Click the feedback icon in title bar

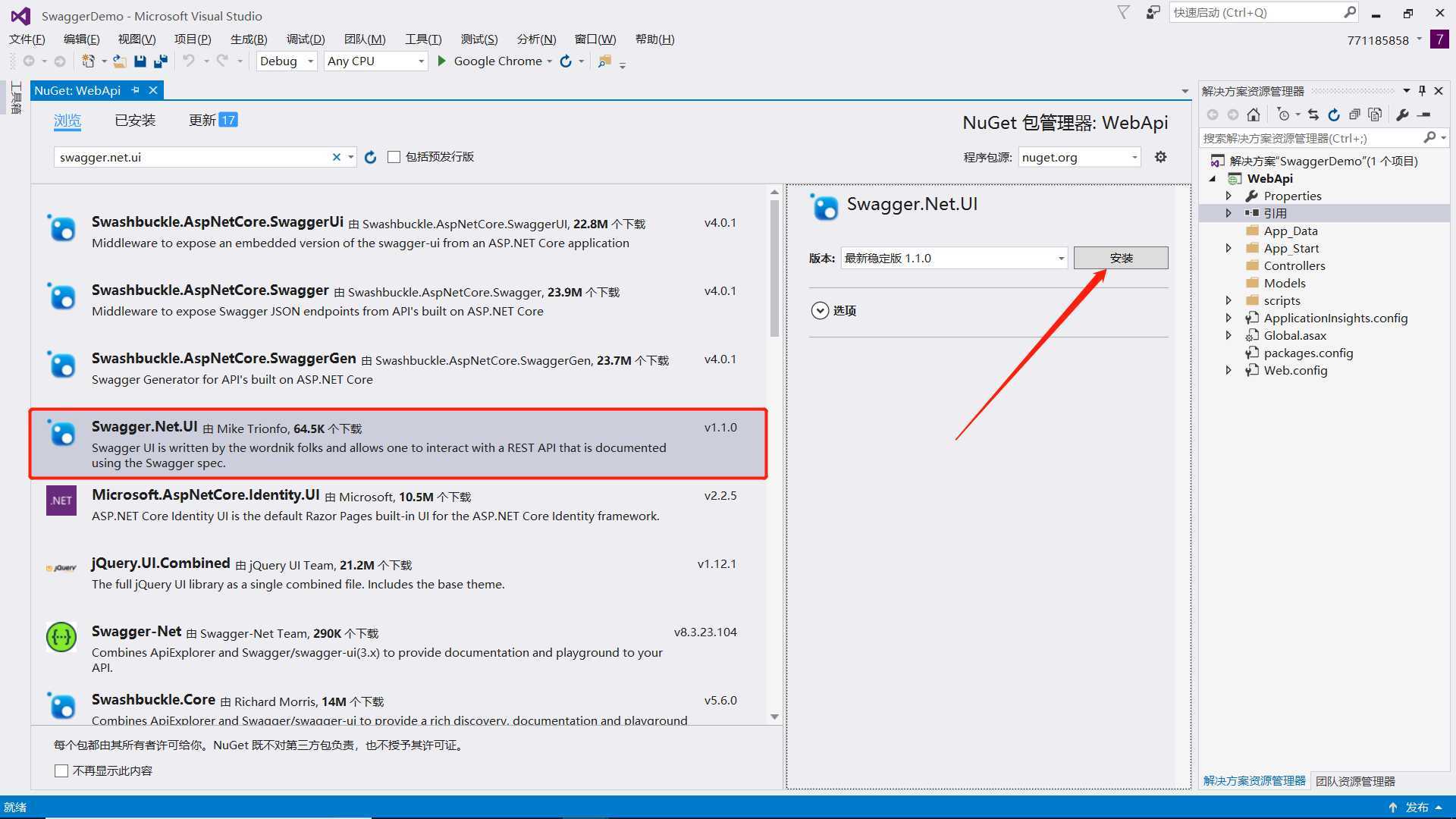1153,13
